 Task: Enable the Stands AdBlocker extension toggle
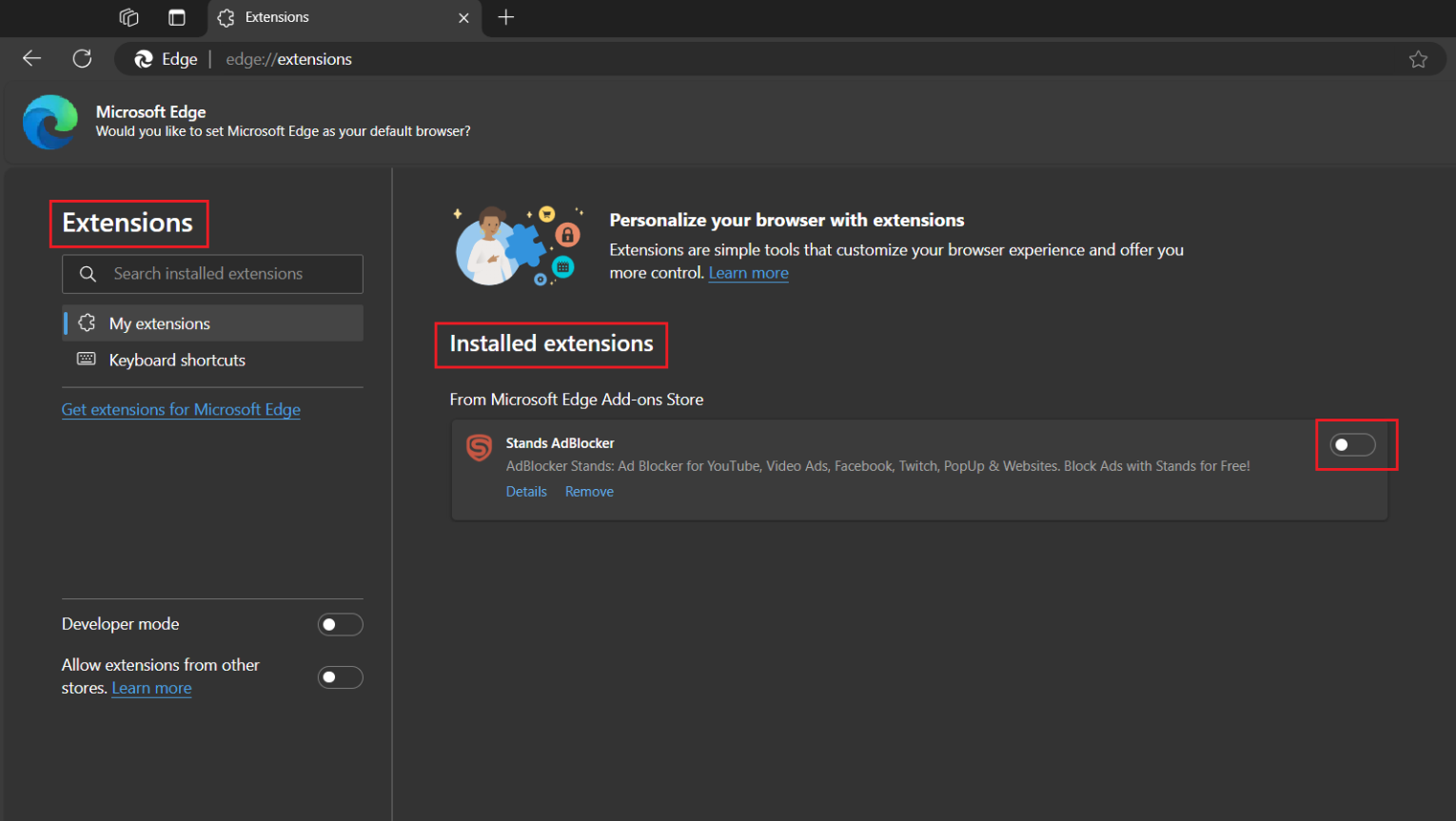click(1352, 444)
